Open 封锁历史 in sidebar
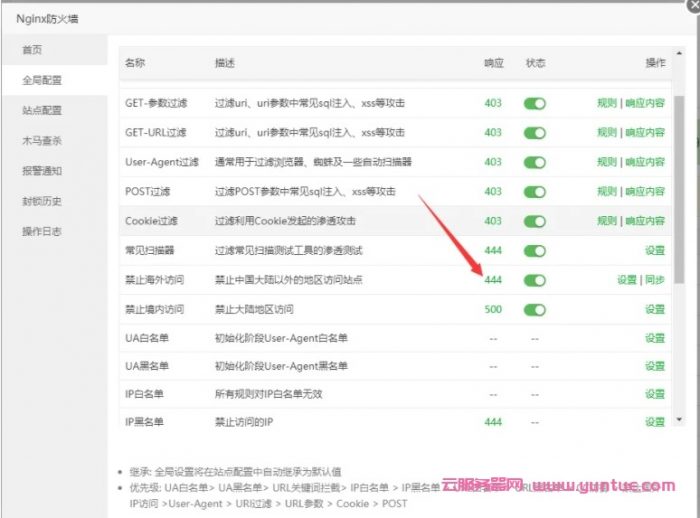700x518 pixels. point(42,201)
